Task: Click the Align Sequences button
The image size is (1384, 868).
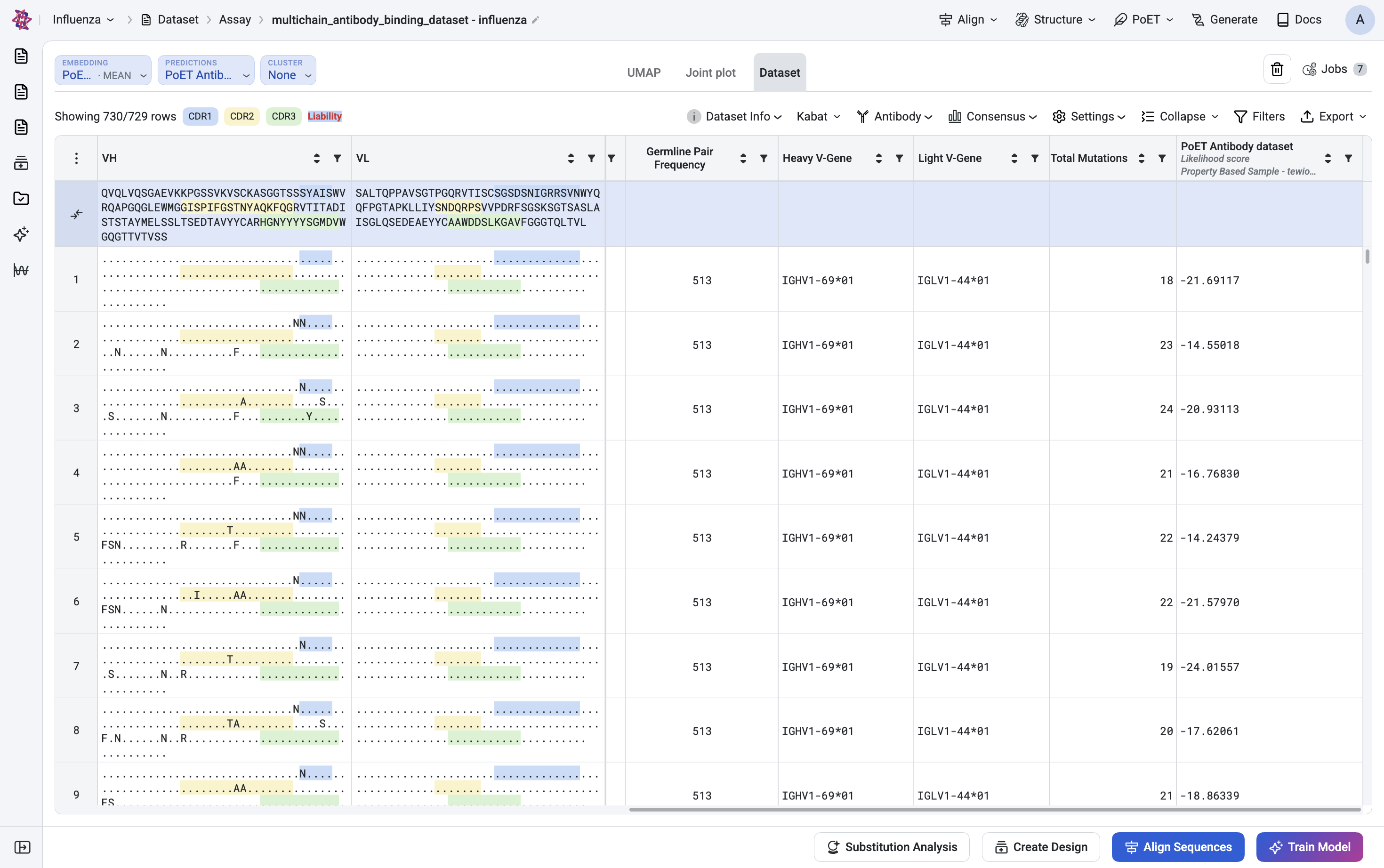Action: click(x=1178, y=847)
